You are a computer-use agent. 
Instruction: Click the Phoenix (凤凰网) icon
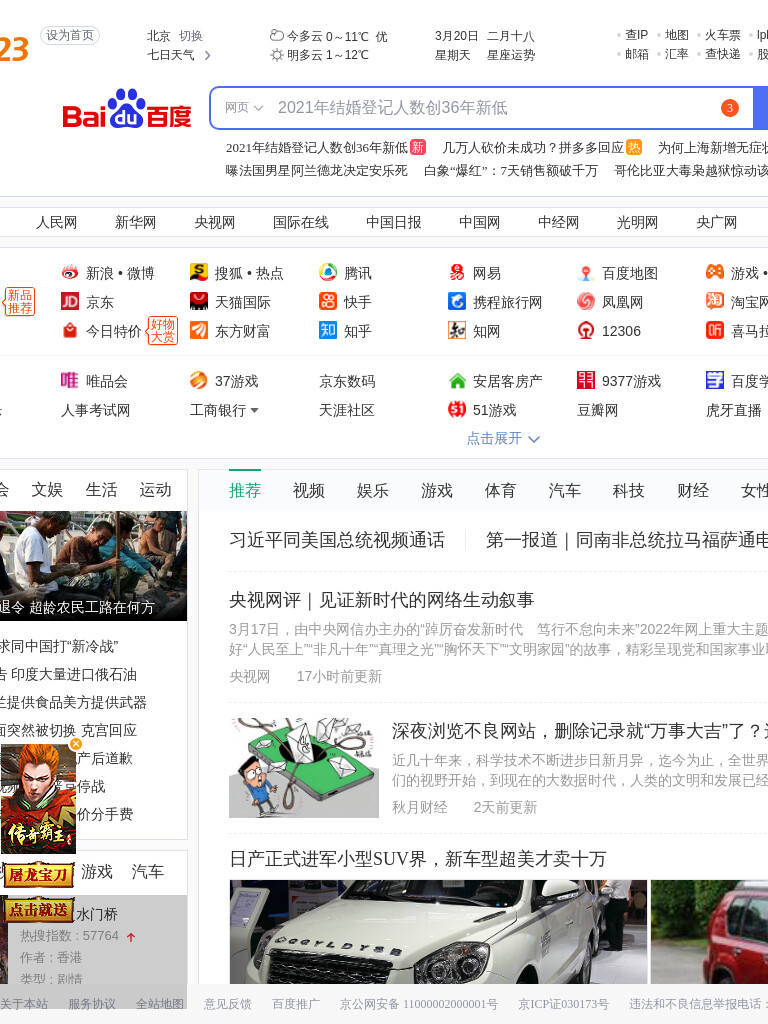[586, 301]
